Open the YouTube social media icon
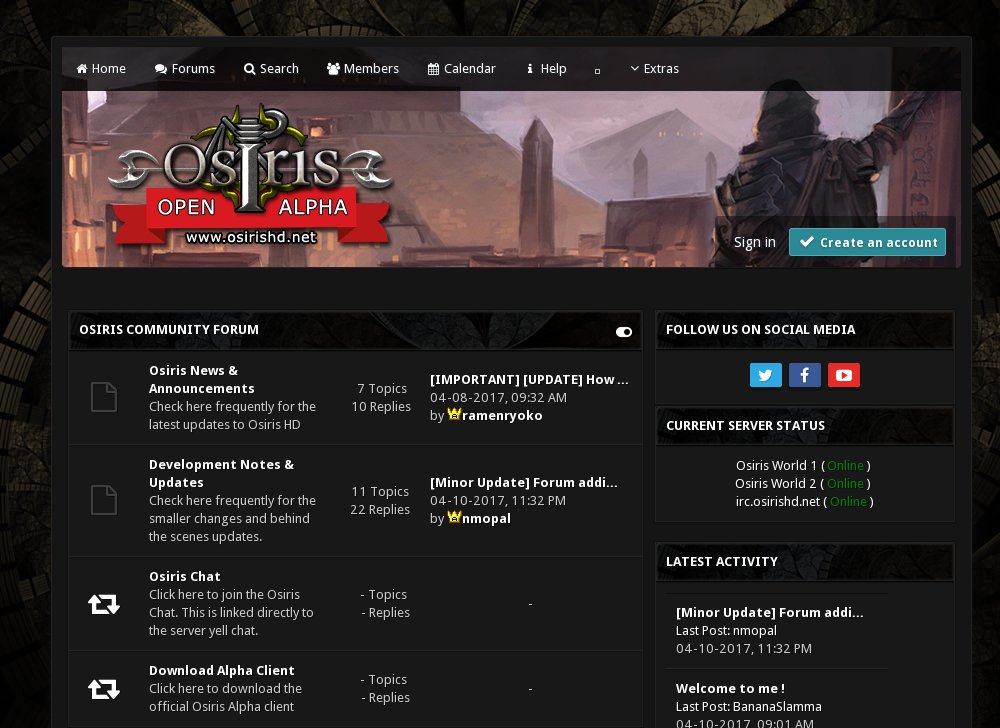Viewport: 1000px width, 728px height. click(x=843, y=375)
